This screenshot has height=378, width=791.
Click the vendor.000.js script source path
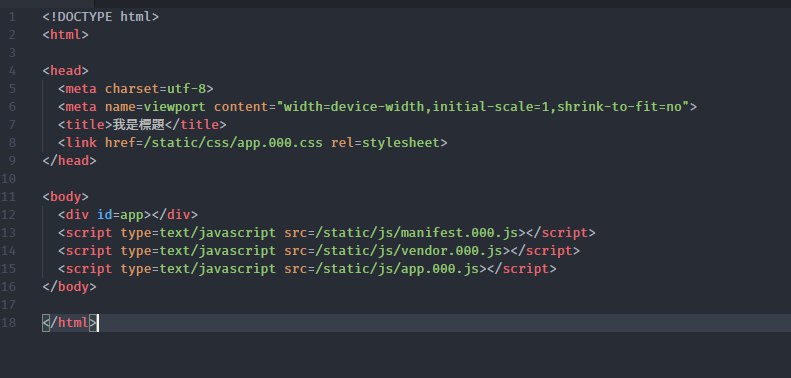(x=409, y=251)
